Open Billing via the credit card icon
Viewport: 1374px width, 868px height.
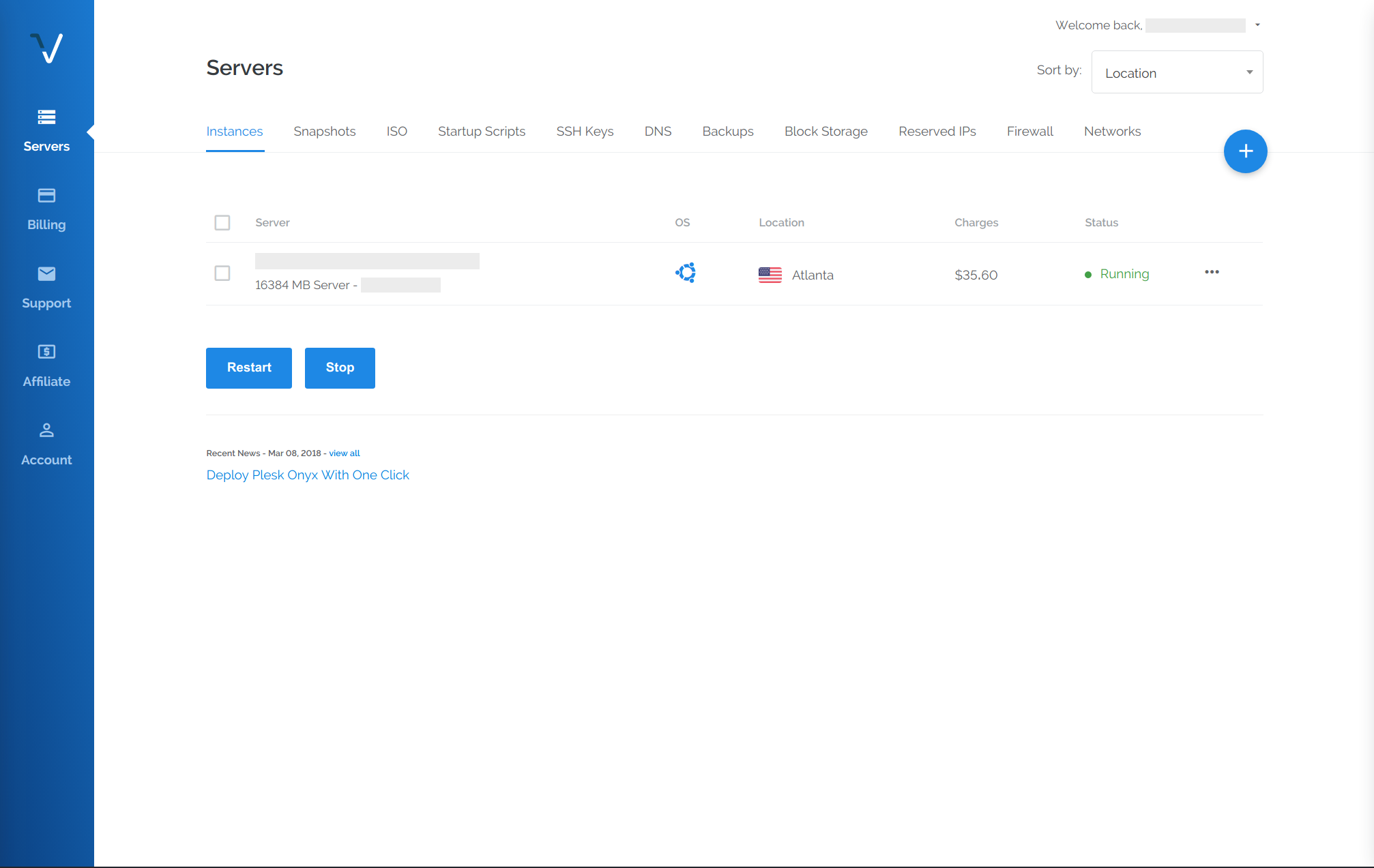point(46,196)
